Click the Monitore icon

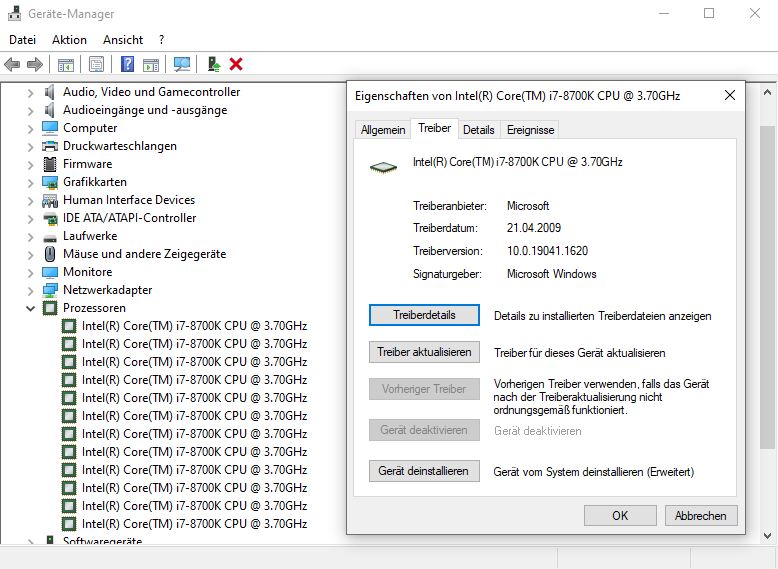pos(50,272)
